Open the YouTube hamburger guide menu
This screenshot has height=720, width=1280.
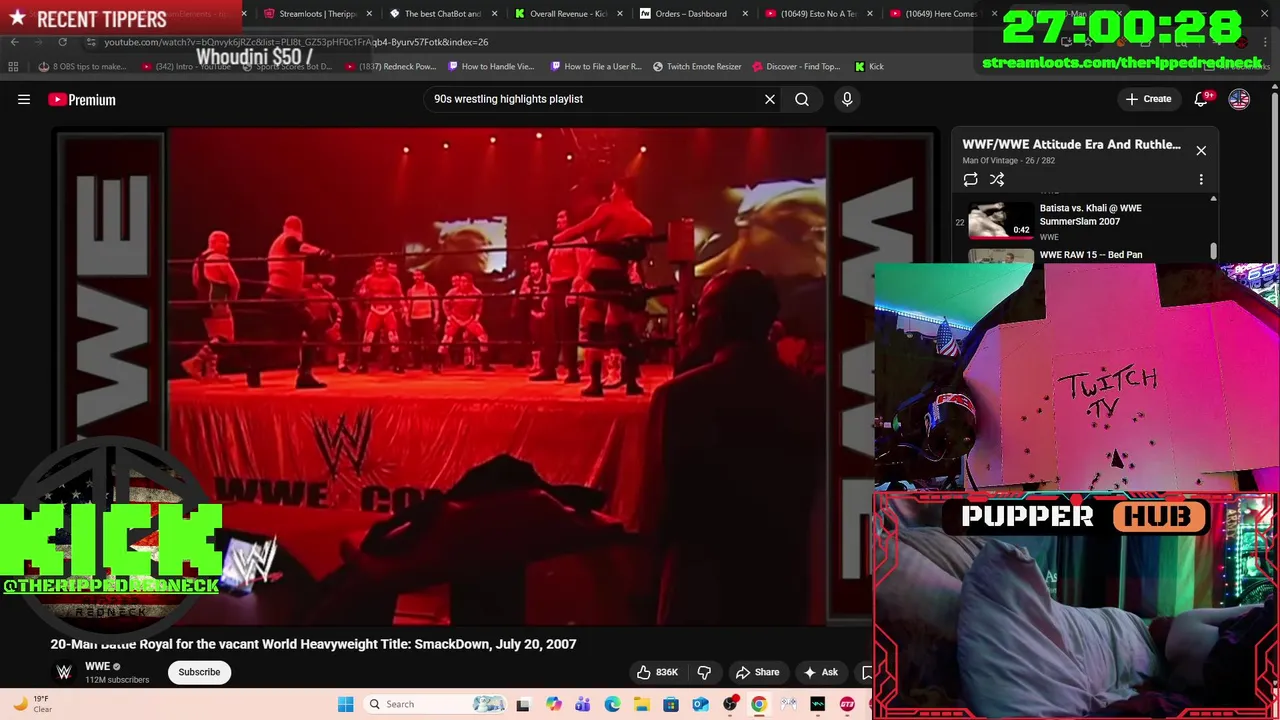(24, 99)
